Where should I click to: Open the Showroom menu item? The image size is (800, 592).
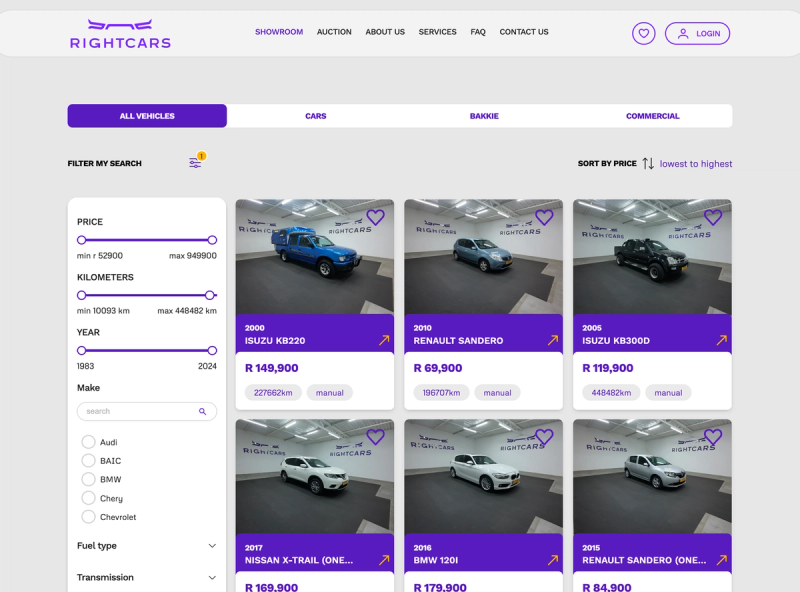pos(279,32)
